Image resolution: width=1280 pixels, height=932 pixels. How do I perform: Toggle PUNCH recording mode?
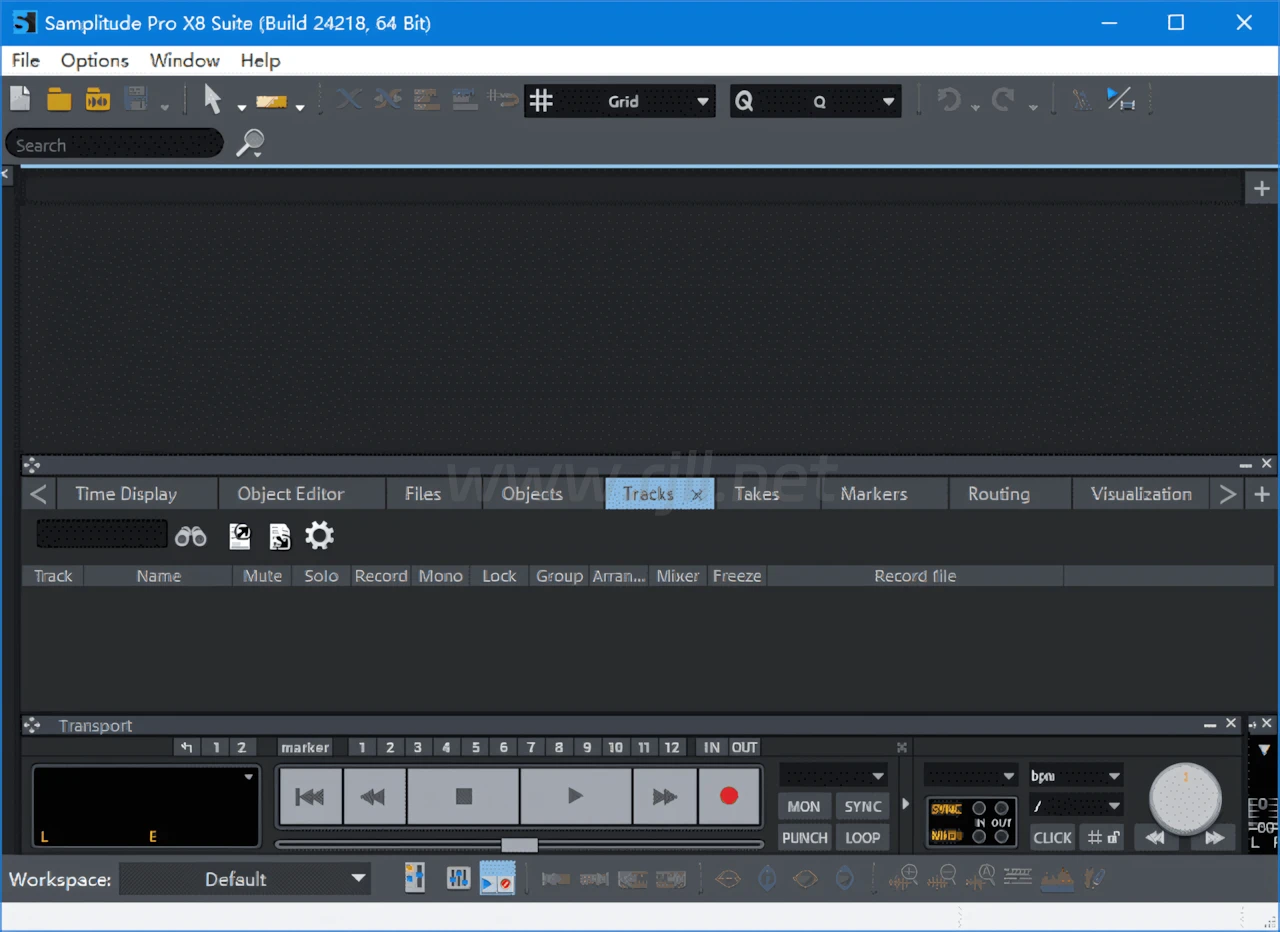804,838
